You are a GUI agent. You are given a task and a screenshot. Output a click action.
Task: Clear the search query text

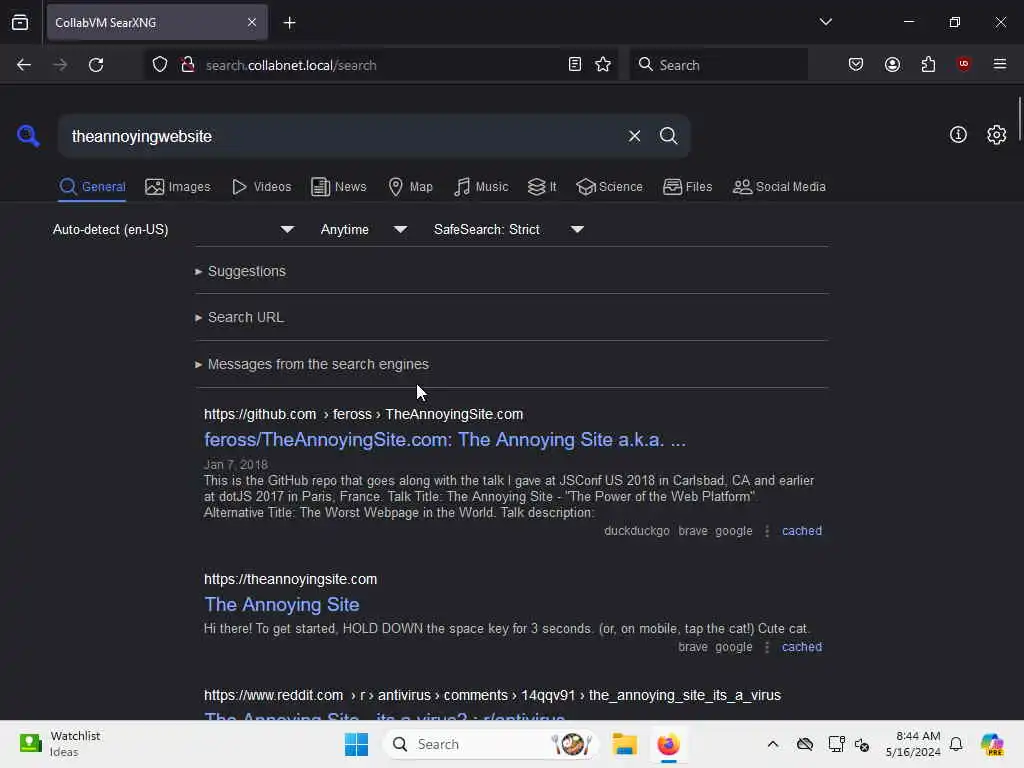[x=634, y=136]
